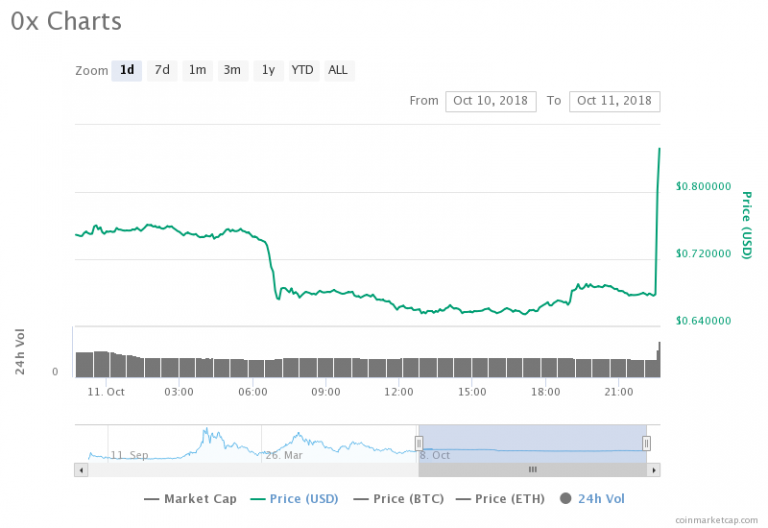Viewport: 768px width, 528px height.
Task: Toggle the Price (USD) series in legend
Action: pos(294,499)
